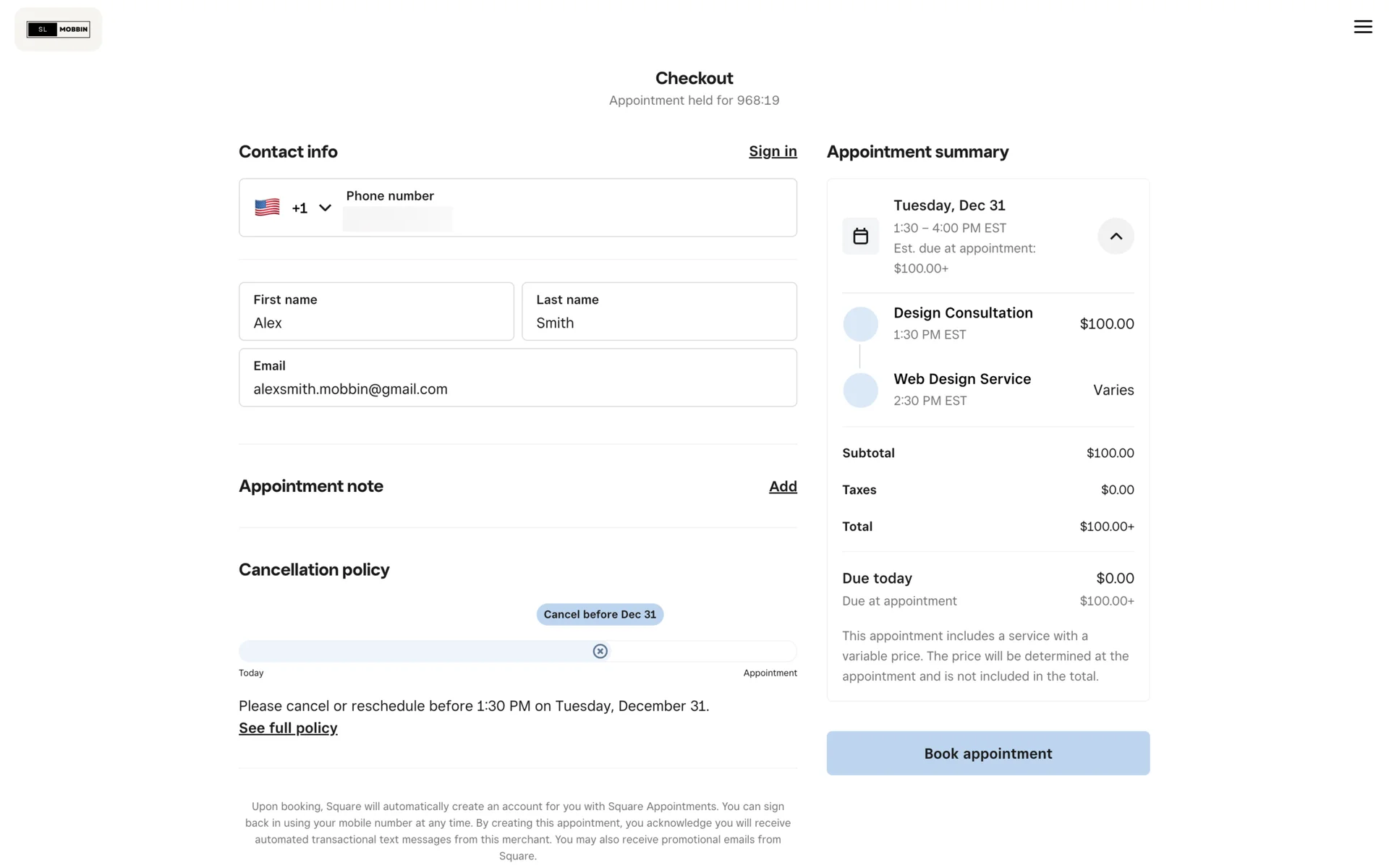Viewport: 1389px width, 868px height.
Task: Open the +1 country code dropdown
Action: coord(313,208)
